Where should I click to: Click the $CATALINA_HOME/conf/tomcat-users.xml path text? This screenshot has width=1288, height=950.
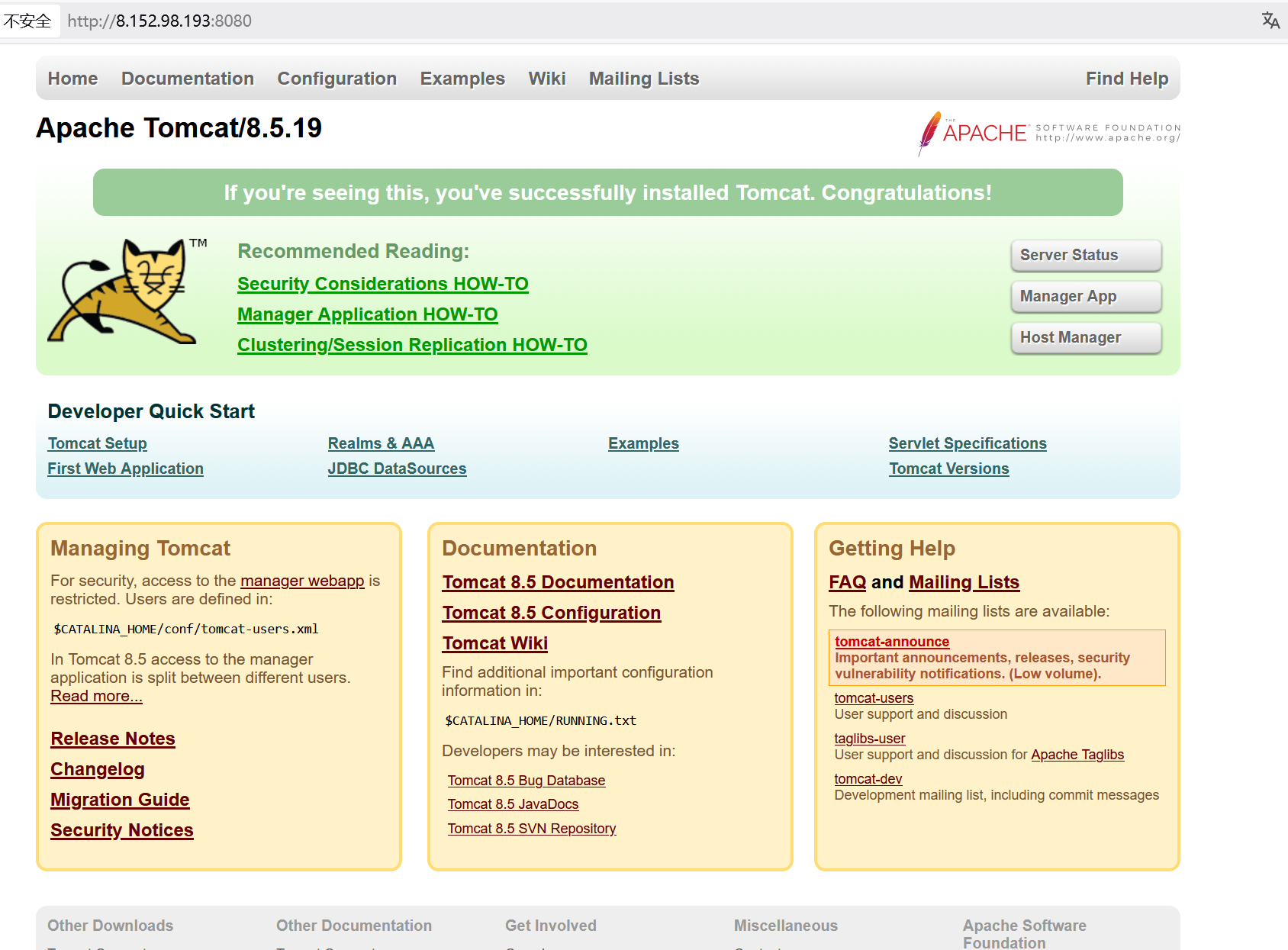coord(186,630)
